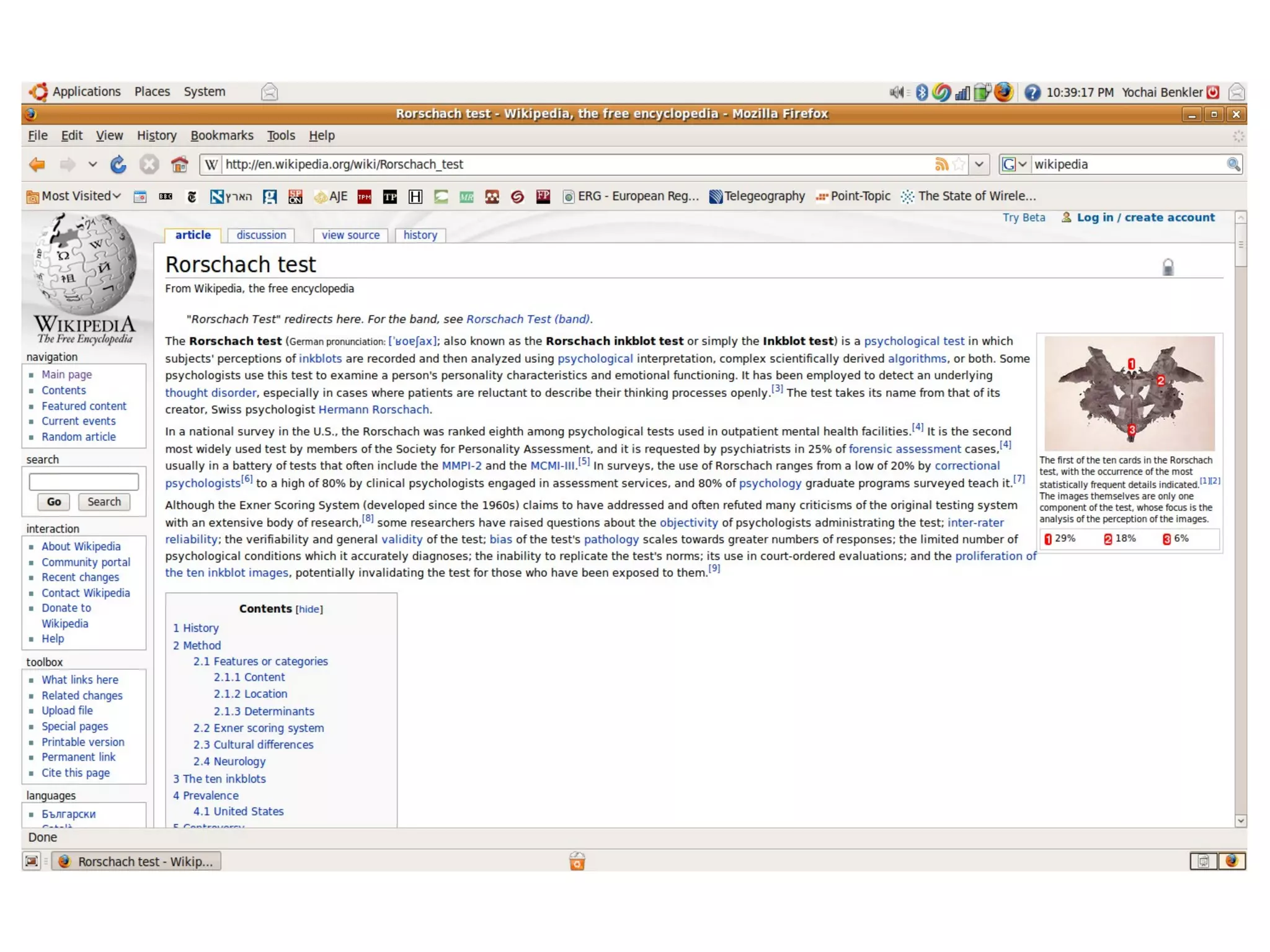Open the volume speaker icon in the system tray
Viewport: 1270px width, 952px height.
[x=897, y=92]
